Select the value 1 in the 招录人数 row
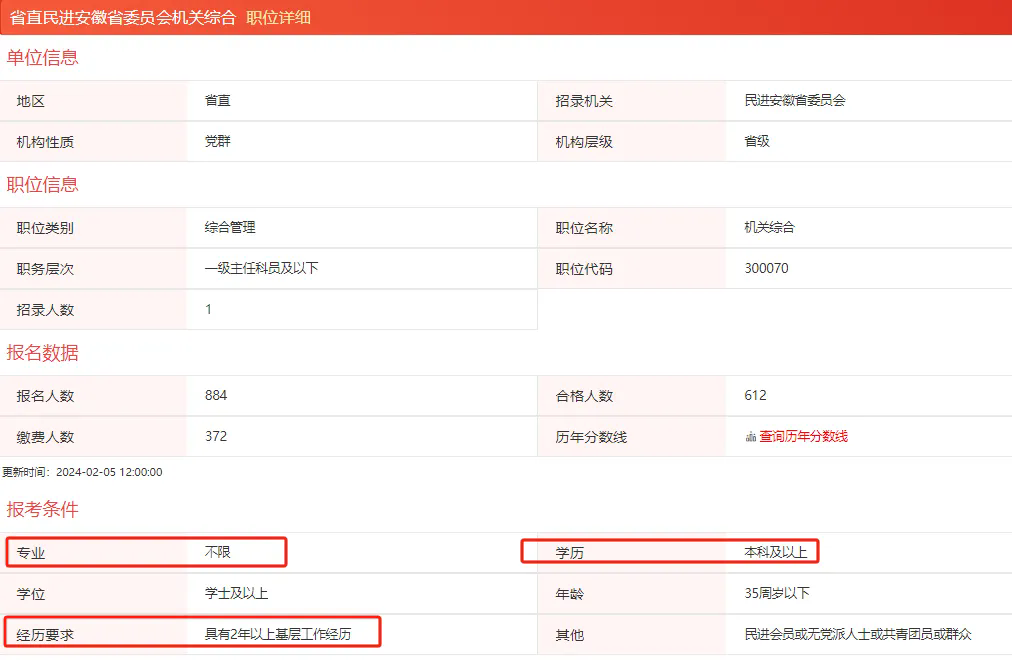Image resolution: width=1012 pixels, height=660 pixels. [208, 310]
